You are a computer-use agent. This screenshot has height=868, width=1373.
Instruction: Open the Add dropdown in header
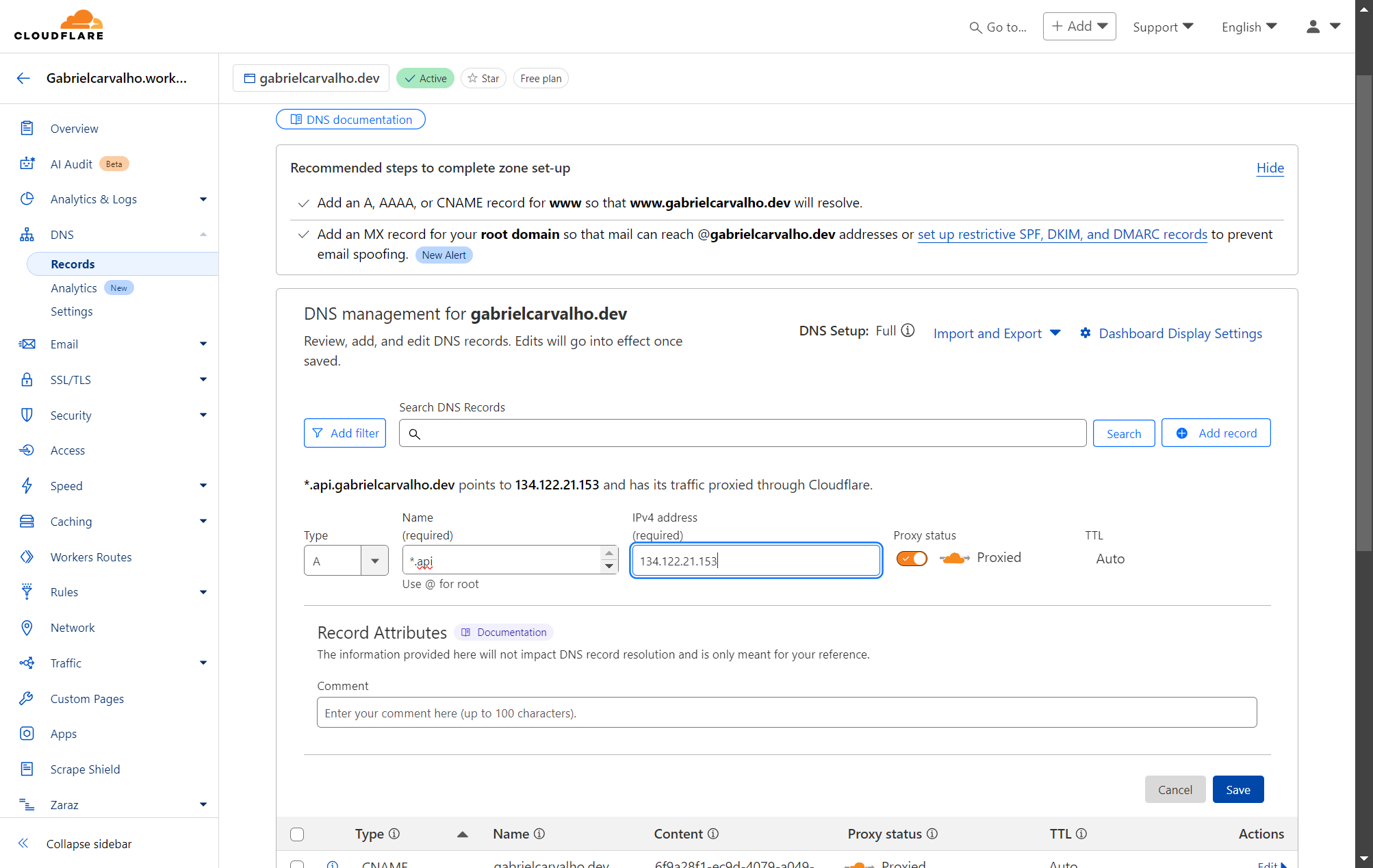click(1079, 26)
